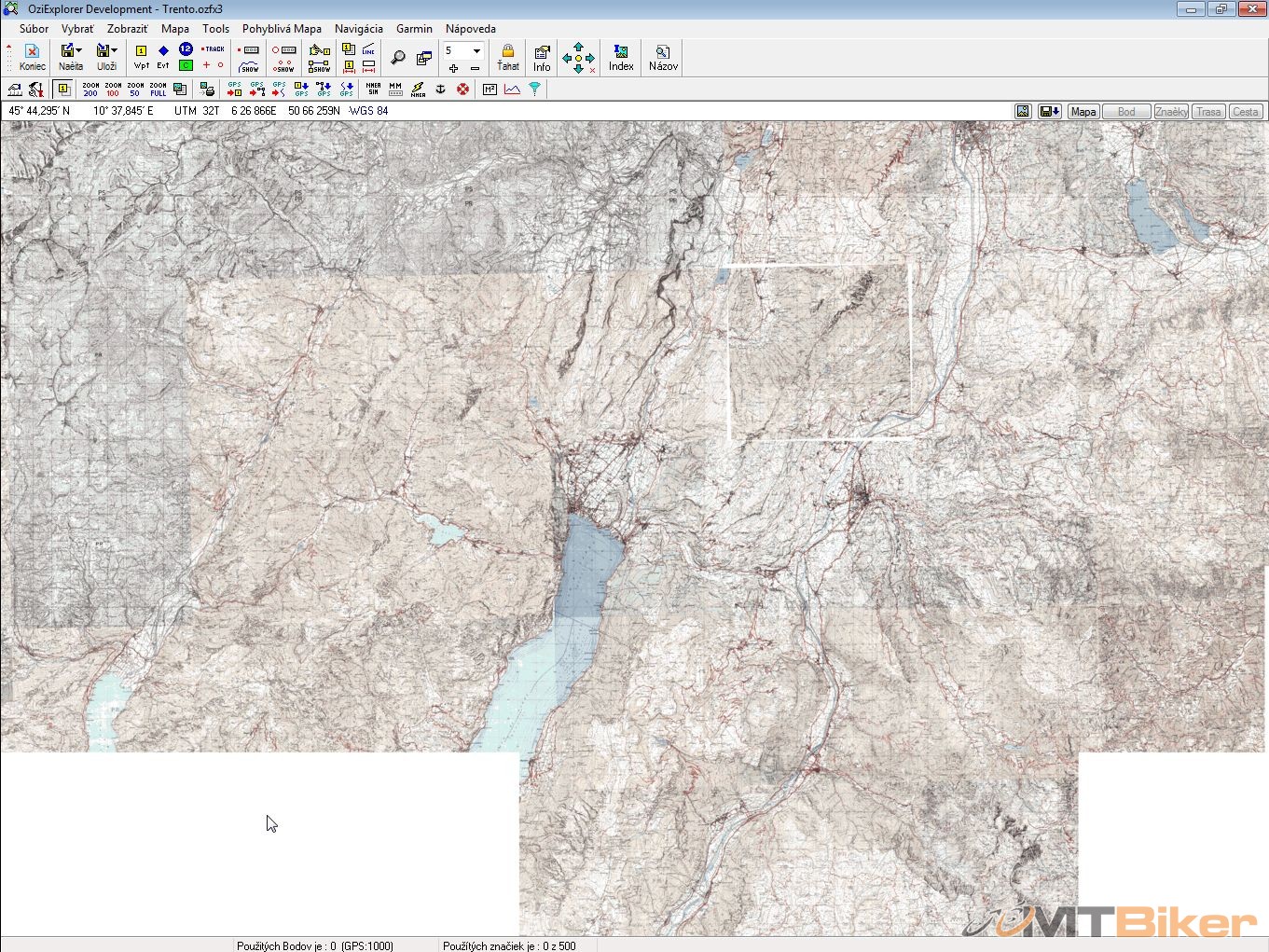Viewport: 1269px width, 952px height.
Task: Open the magnifier zoom window tool
Action: click(x=398, y=58)
